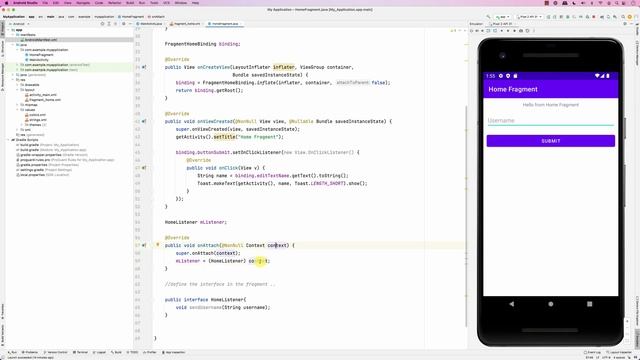Toggle the Build Variants side tab
Screen dimensions: 640x360
pos(2,334)
